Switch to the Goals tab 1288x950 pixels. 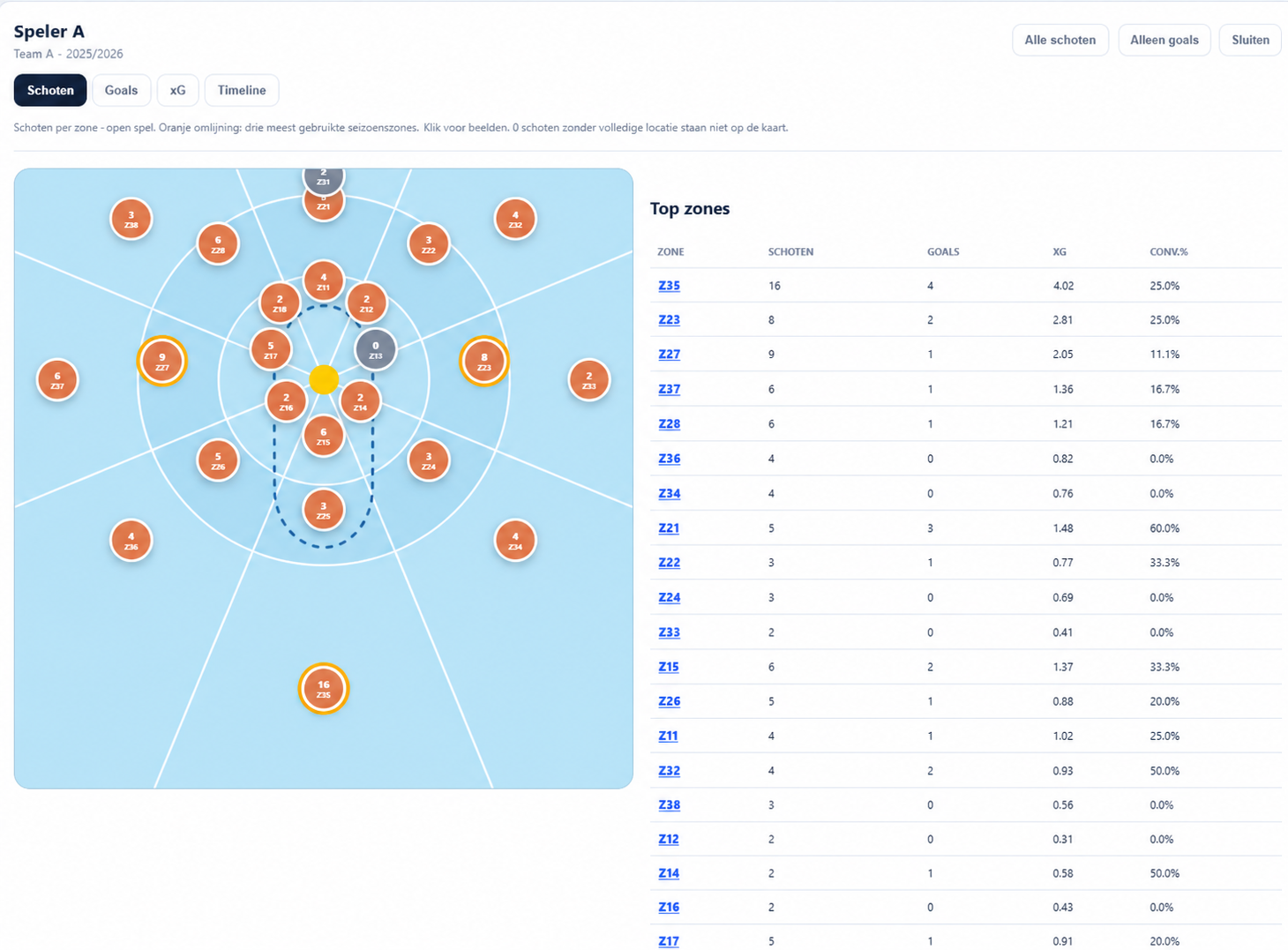pos(121,90)
